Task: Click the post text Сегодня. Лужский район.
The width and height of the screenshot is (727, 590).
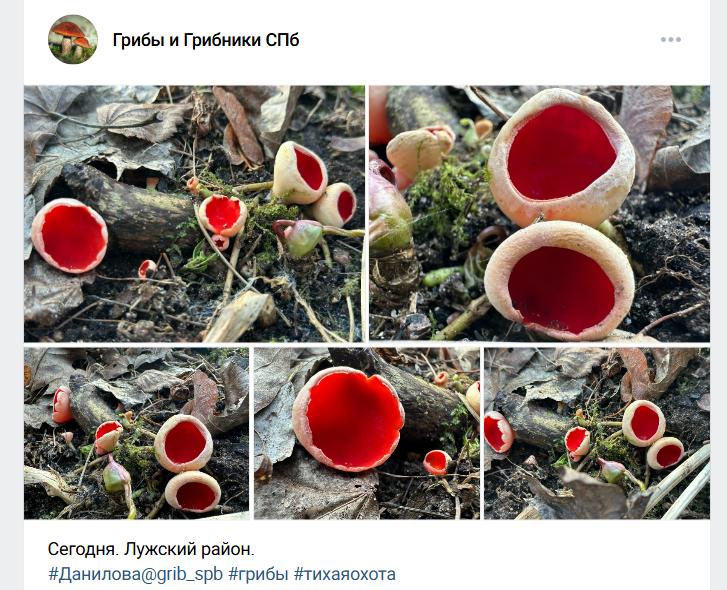Action: point(151,549)
